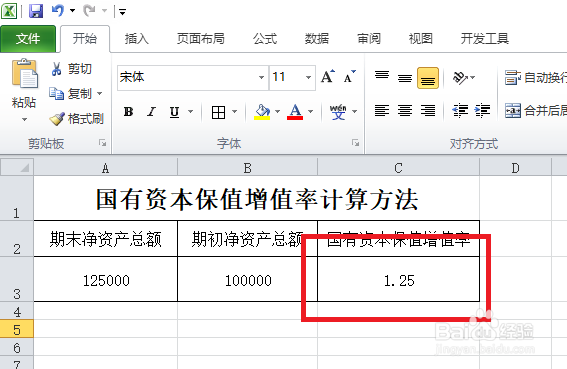Image resolution: width=567 pixels, height=369 pixels.
Task: Click the 格式刷 (Format Painter) button
Action: pyautogui.click(x=77, y=118)
